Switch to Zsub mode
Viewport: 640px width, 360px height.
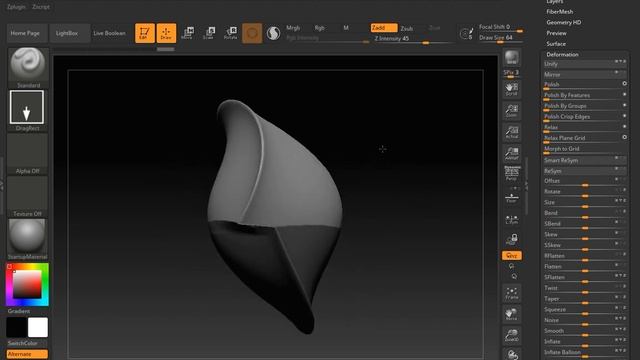point(407,28)
